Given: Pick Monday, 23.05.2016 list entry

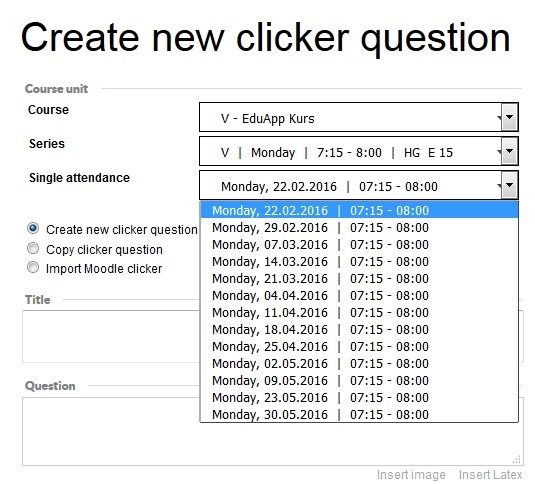Looking at the screenshot, I should 359,397.
